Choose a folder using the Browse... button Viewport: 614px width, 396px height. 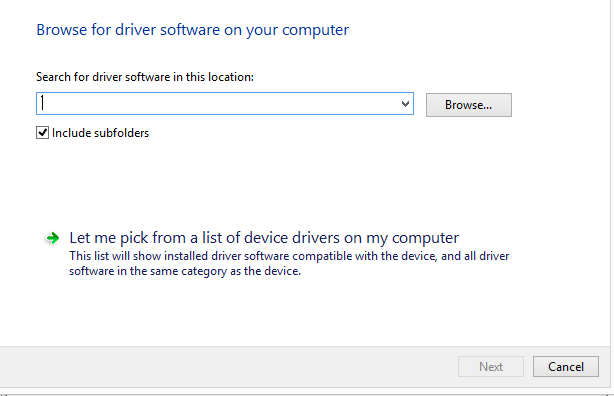coord(469,105)
